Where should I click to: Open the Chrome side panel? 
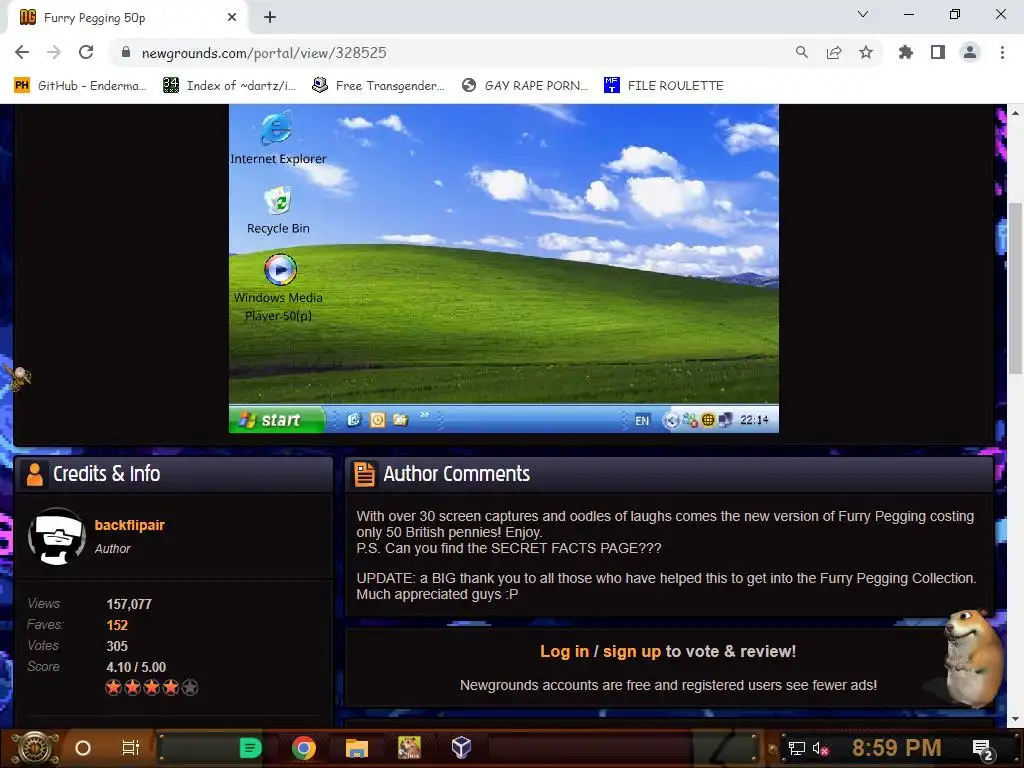[937, 52]
